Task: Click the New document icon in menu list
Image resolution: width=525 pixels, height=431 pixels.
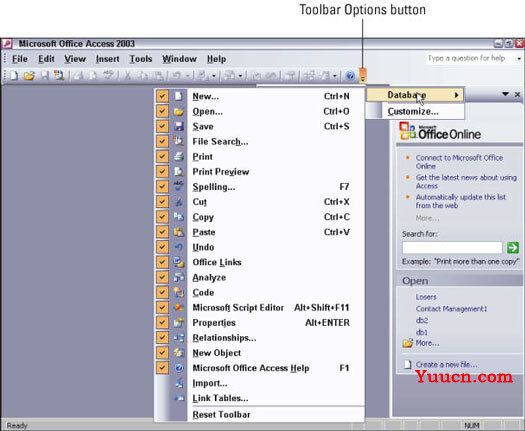Action: 179,96
